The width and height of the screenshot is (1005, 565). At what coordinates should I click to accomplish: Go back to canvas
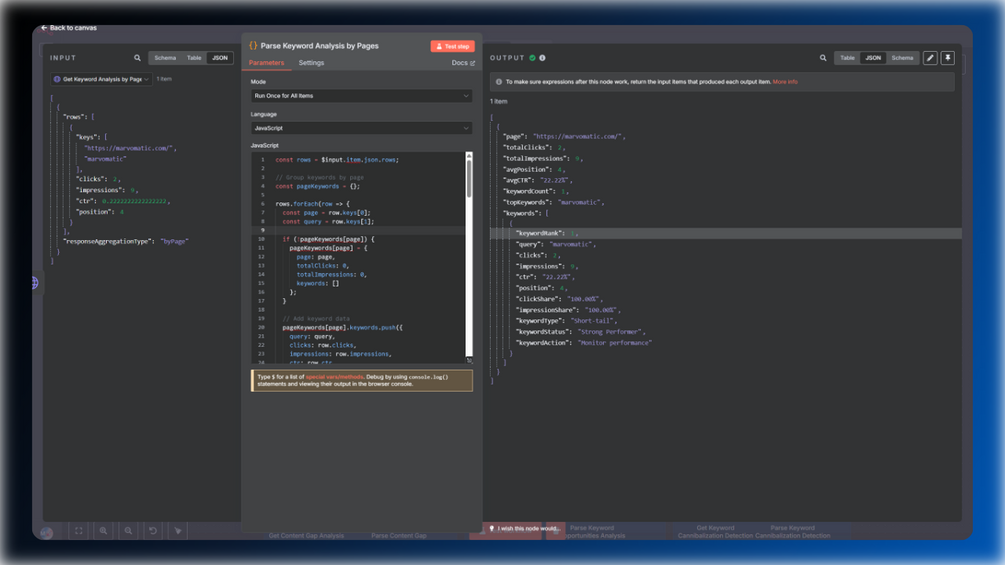click(x=69, y=28)
